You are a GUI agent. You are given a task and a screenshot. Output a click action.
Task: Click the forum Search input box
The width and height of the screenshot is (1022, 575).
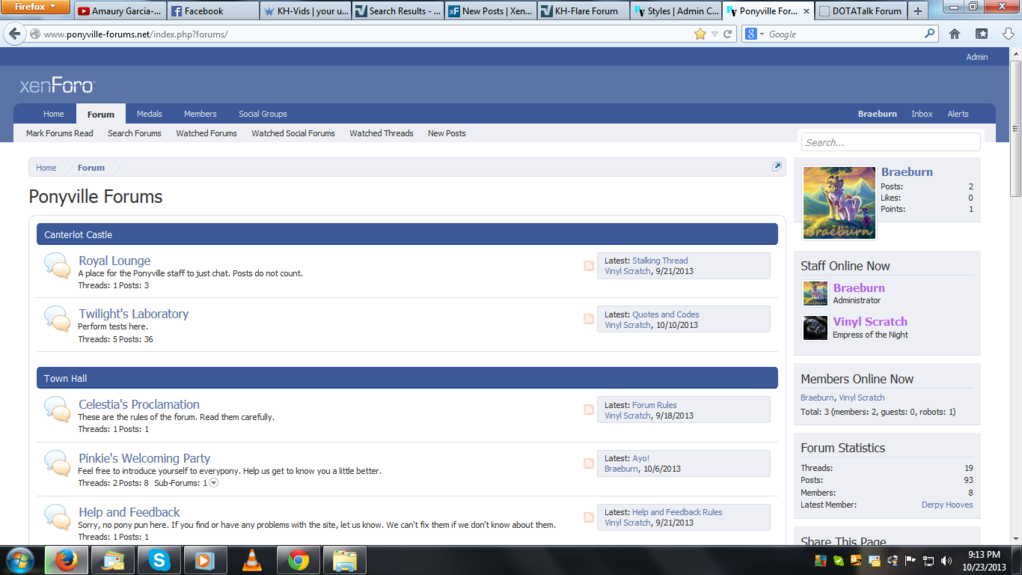point(889,142)
